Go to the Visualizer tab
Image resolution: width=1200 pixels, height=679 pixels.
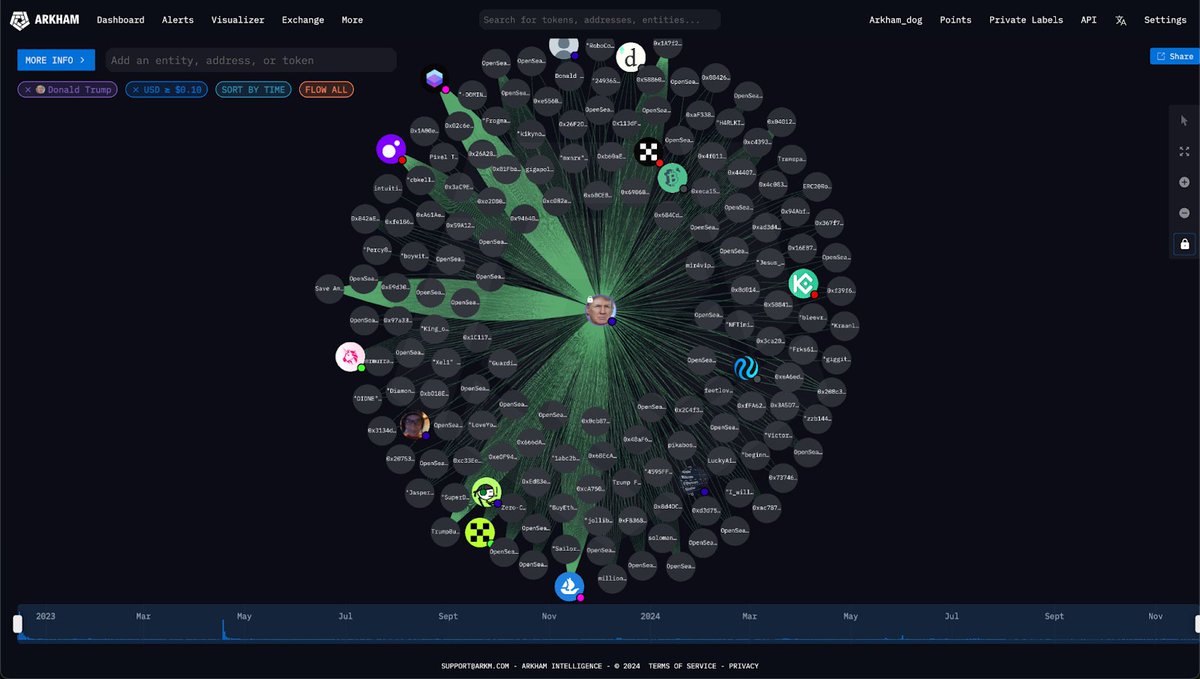[238, 20]
